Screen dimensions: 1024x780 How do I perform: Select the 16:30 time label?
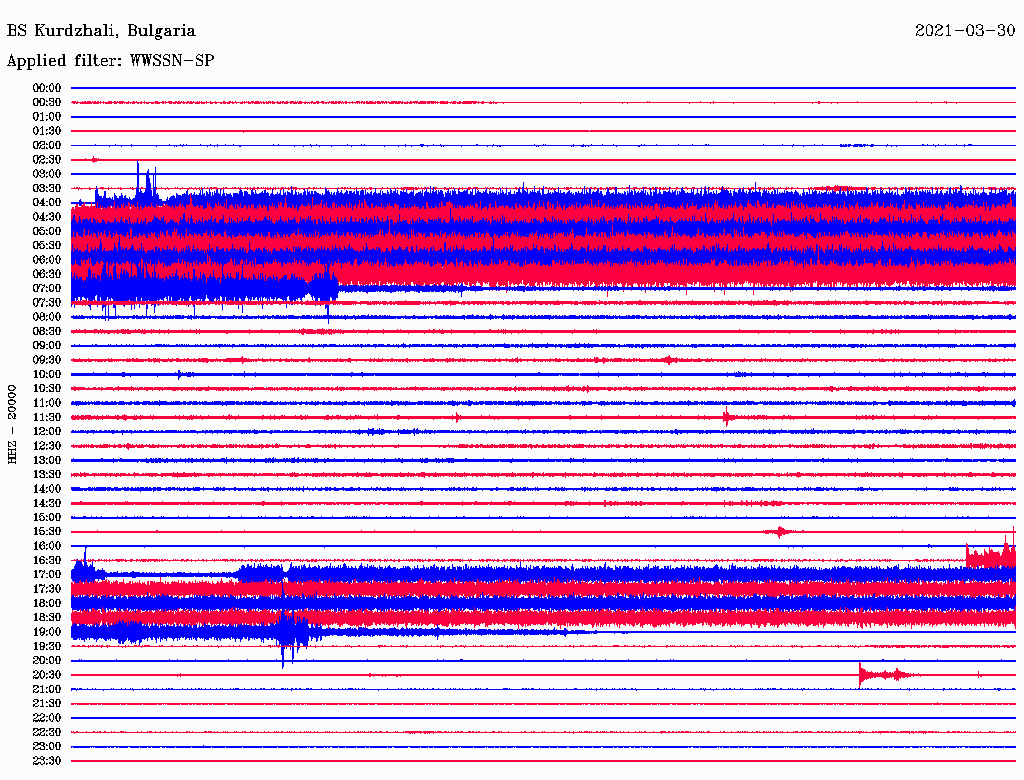click(47, 561)
